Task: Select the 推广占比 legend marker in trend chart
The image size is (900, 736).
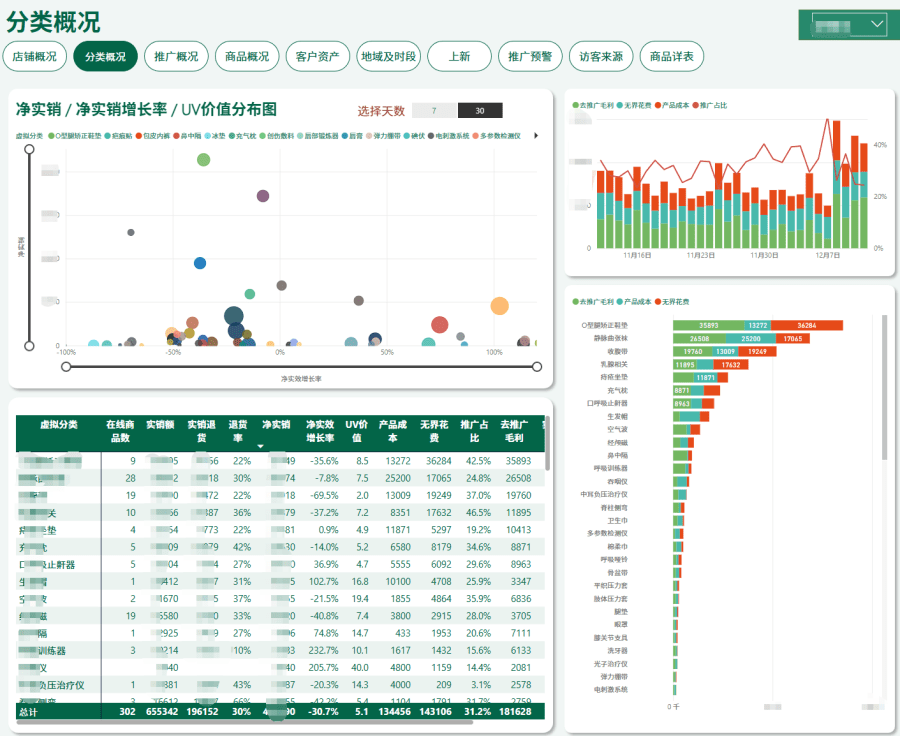Action: tap(696, 105)
